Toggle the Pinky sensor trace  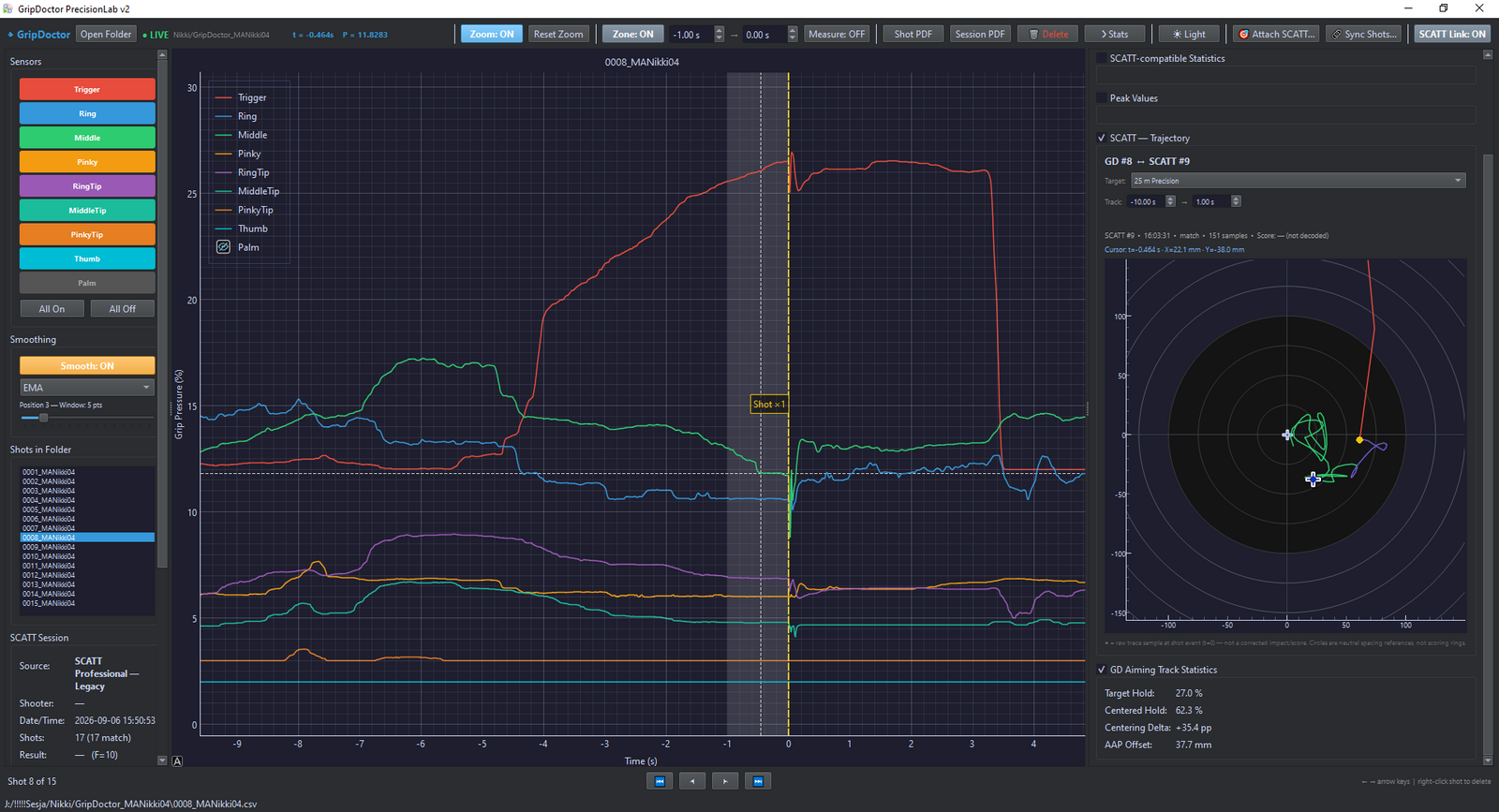click(87, 162)
